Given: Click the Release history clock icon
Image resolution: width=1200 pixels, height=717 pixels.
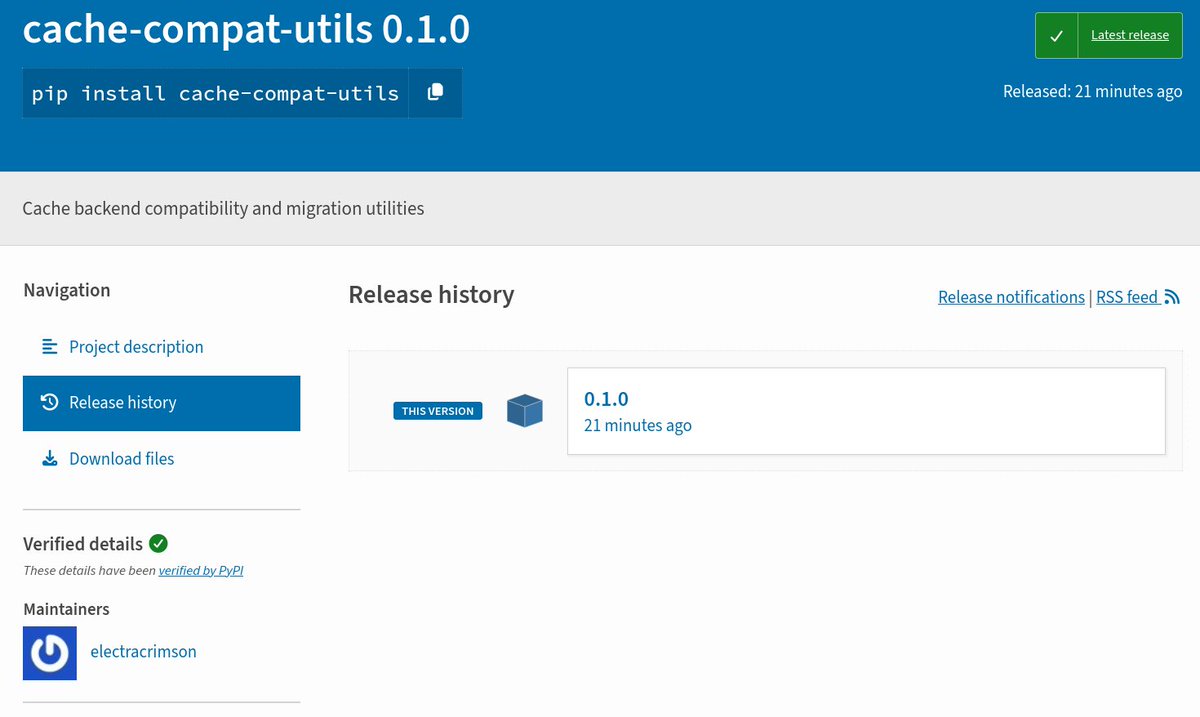Looking at the screenshot, I should pyautogui.click(x=50, y=402).
